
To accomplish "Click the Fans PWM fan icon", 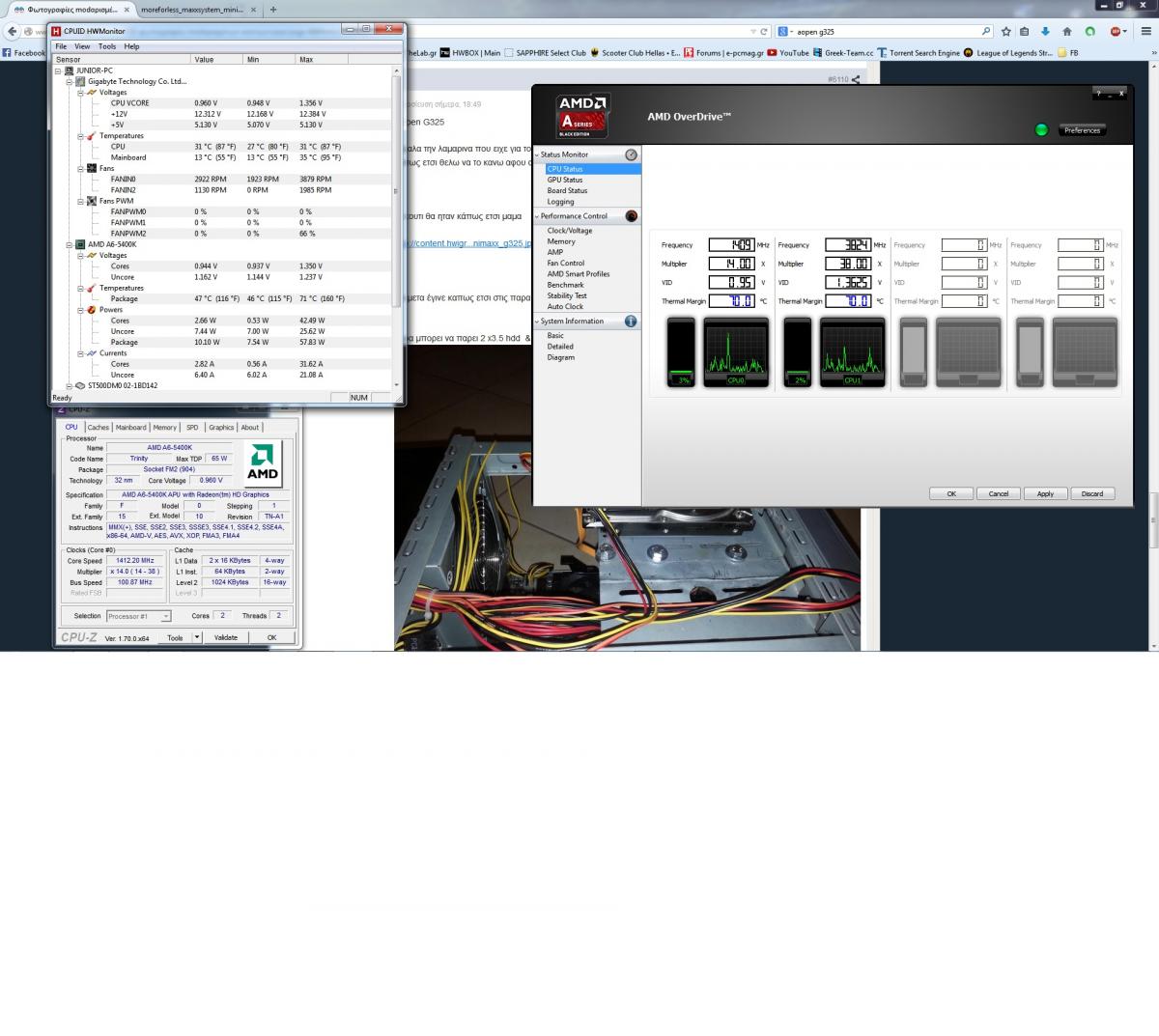I will pyautogui.click(x=92, y=201).
